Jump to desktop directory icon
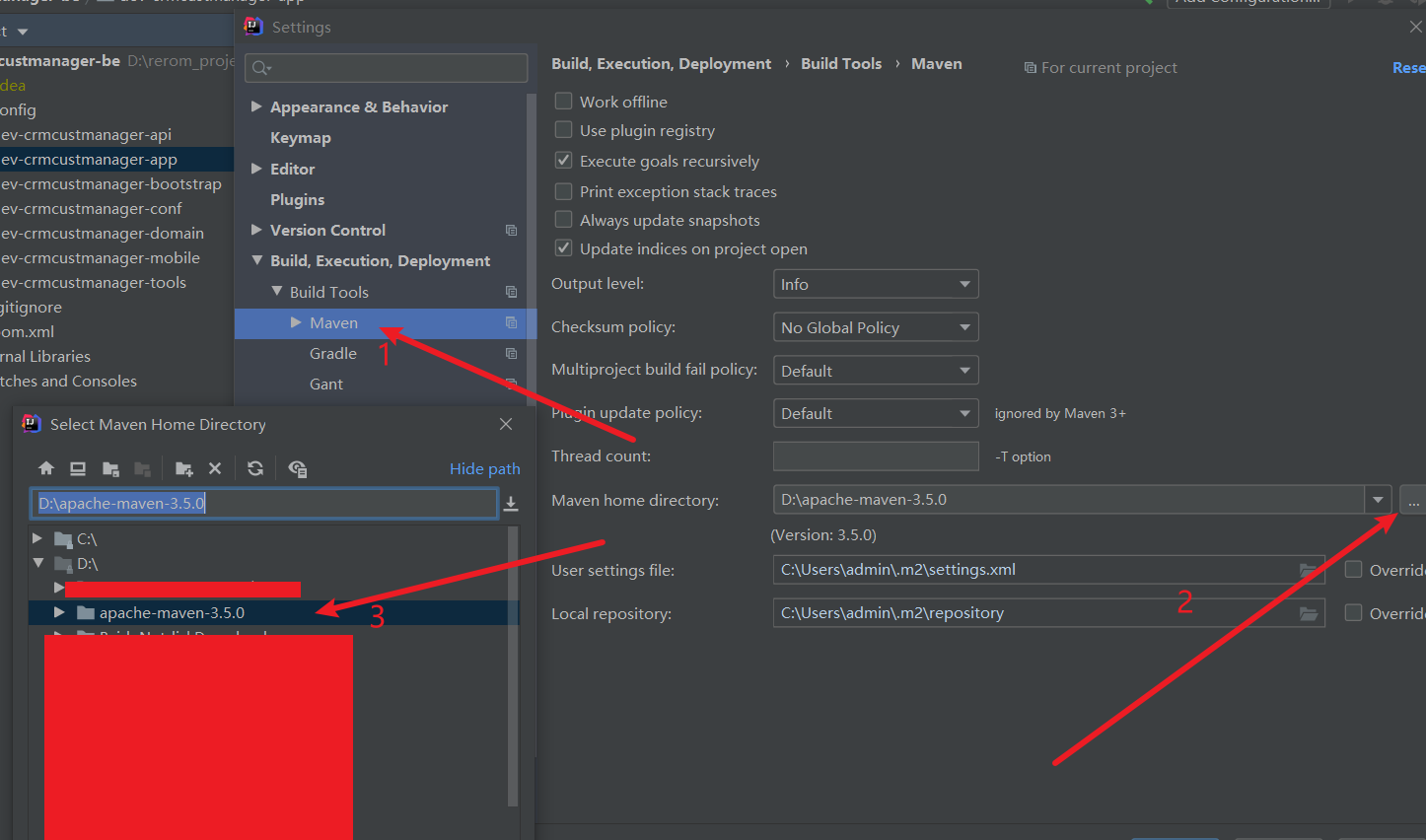 [78, 468]
